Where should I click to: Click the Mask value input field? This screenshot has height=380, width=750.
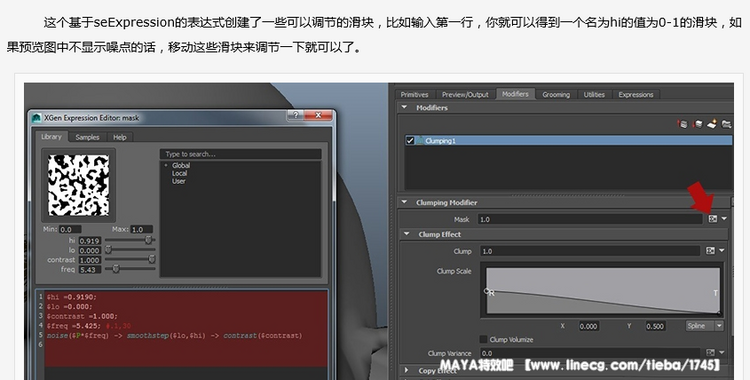[590, 219]
